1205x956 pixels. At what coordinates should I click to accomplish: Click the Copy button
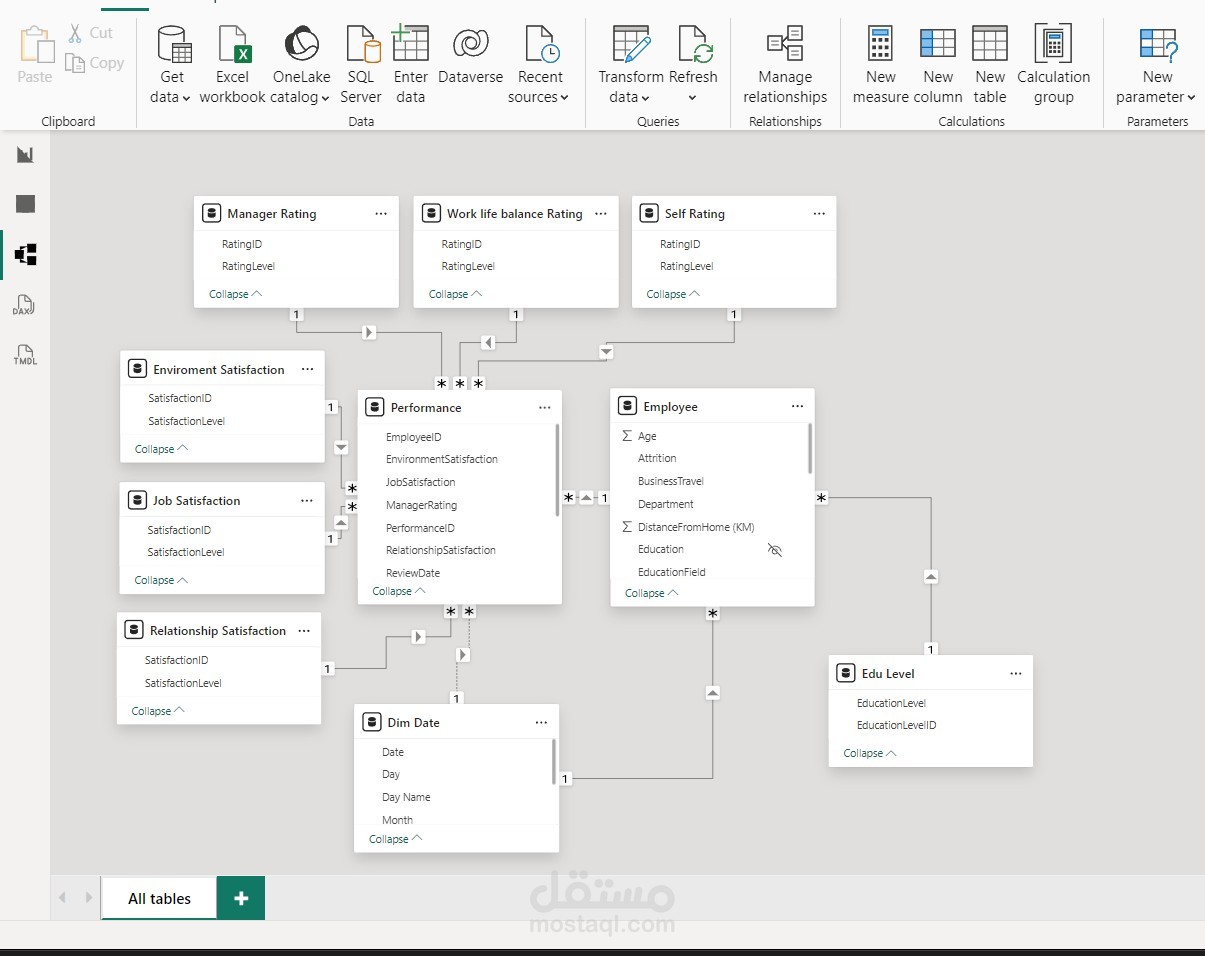coord(95,63)
